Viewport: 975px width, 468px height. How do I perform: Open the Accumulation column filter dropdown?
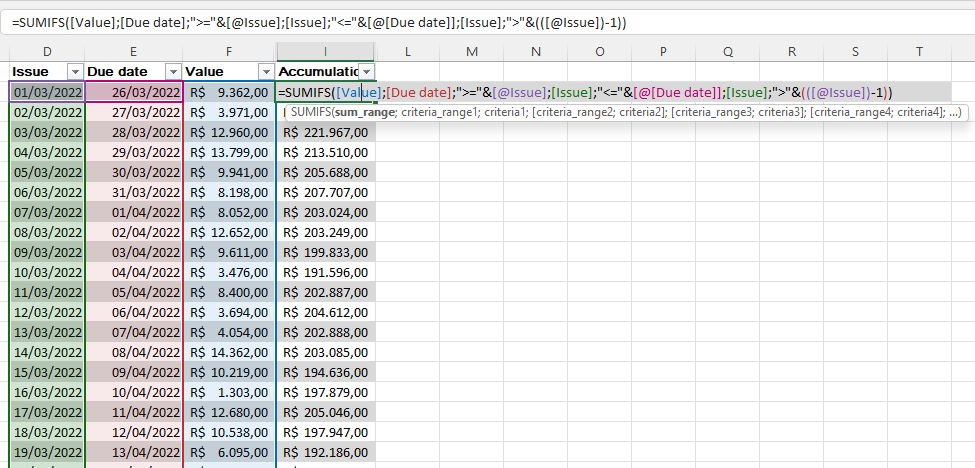pos(367,71)
